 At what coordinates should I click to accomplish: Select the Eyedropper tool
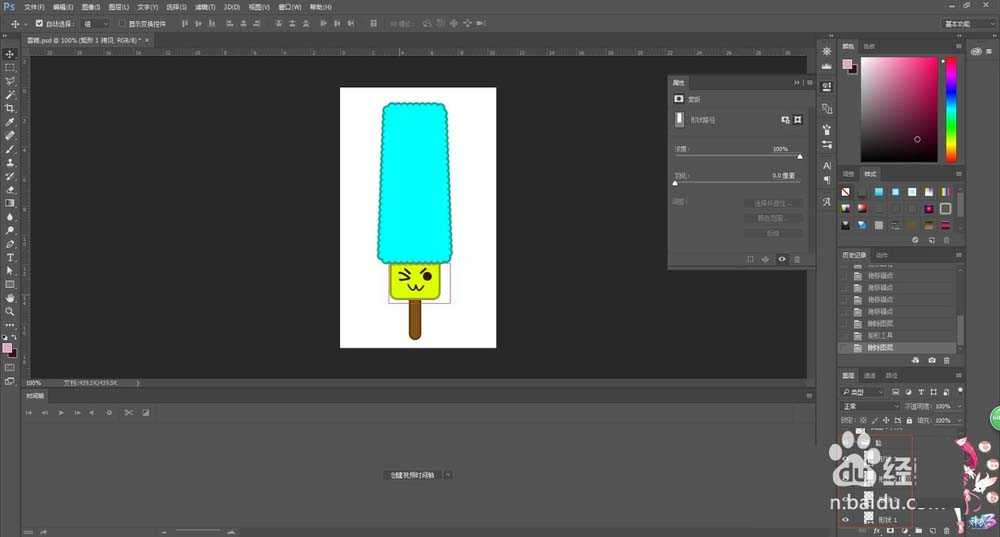(10, 122)
